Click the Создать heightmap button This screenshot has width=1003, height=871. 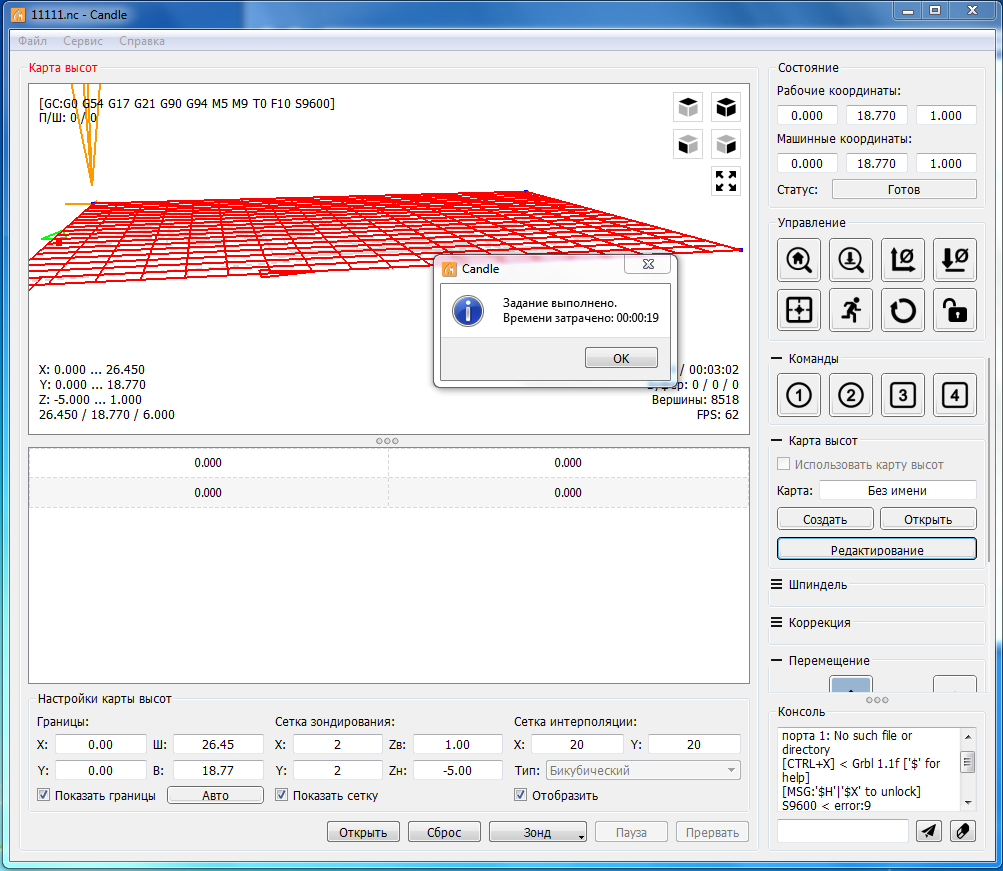tap(825, 519)
